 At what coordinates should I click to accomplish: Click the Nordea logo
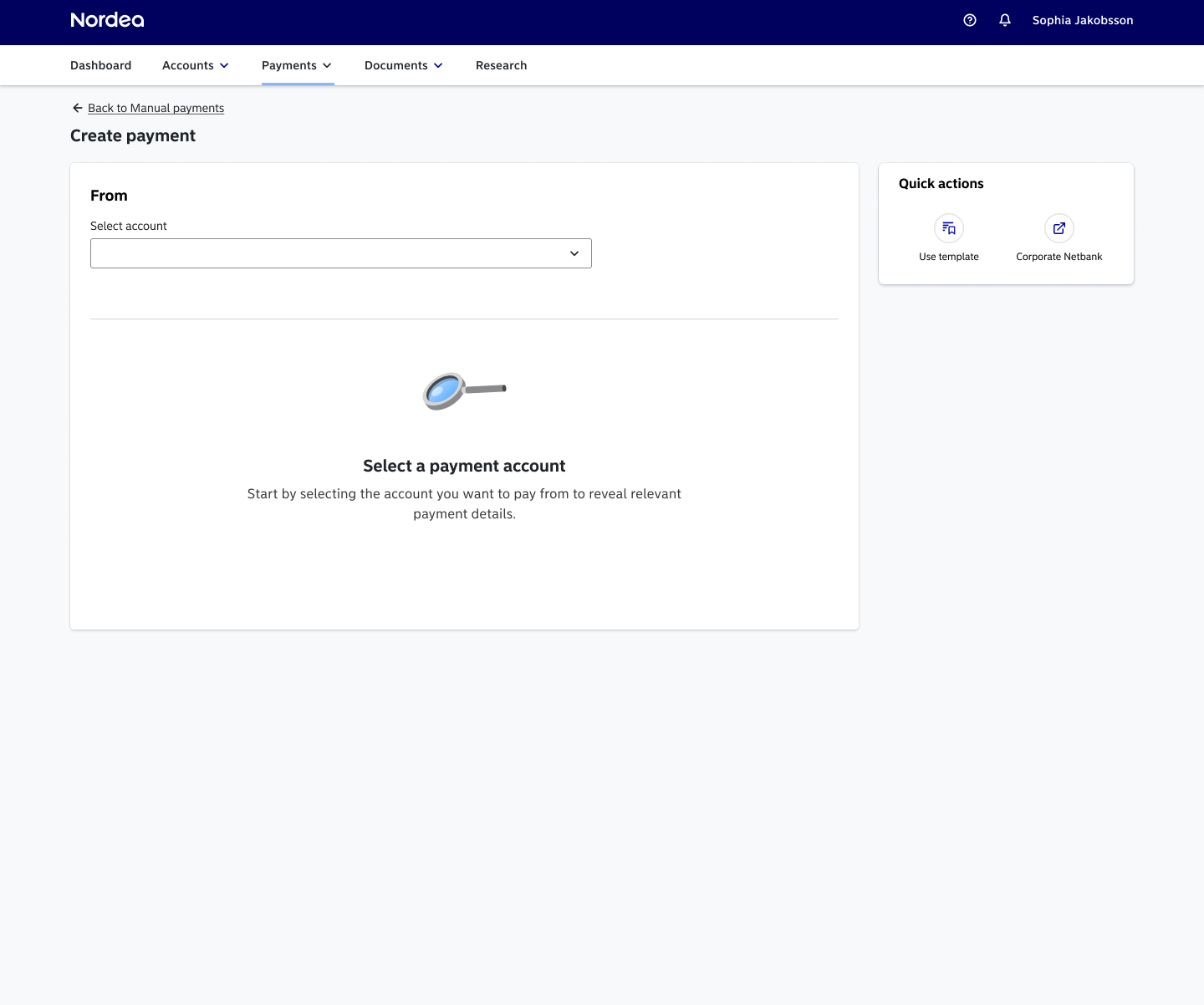point(107,20)
